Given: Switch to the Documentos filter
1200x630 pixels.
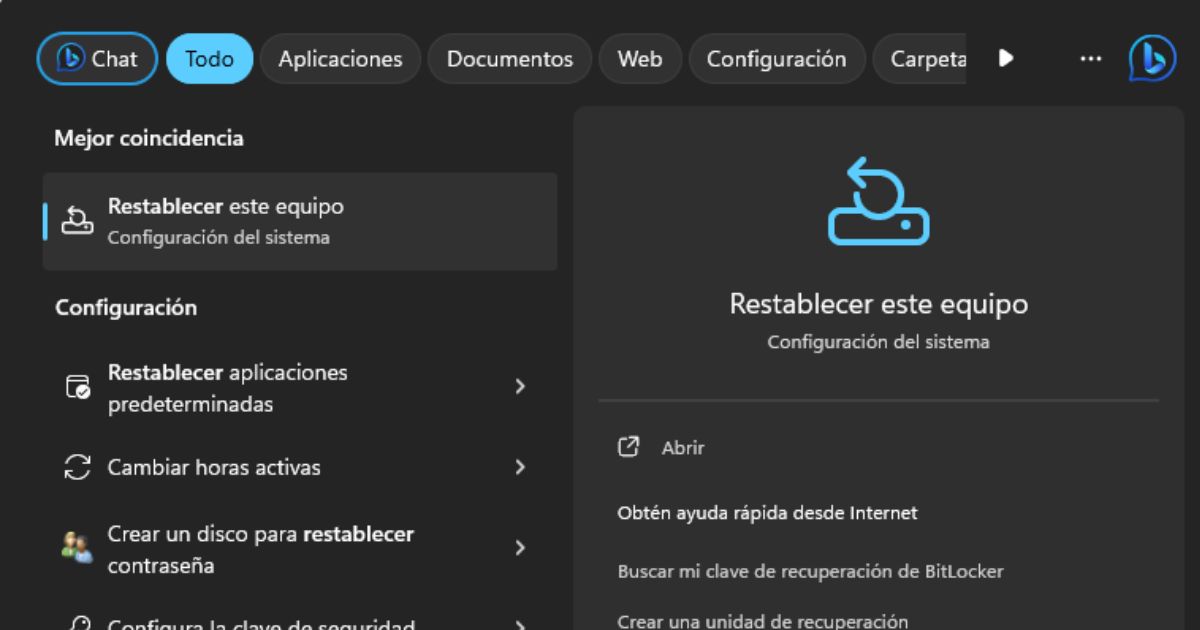Looking at the screenshot, I should tap(510, 59).
